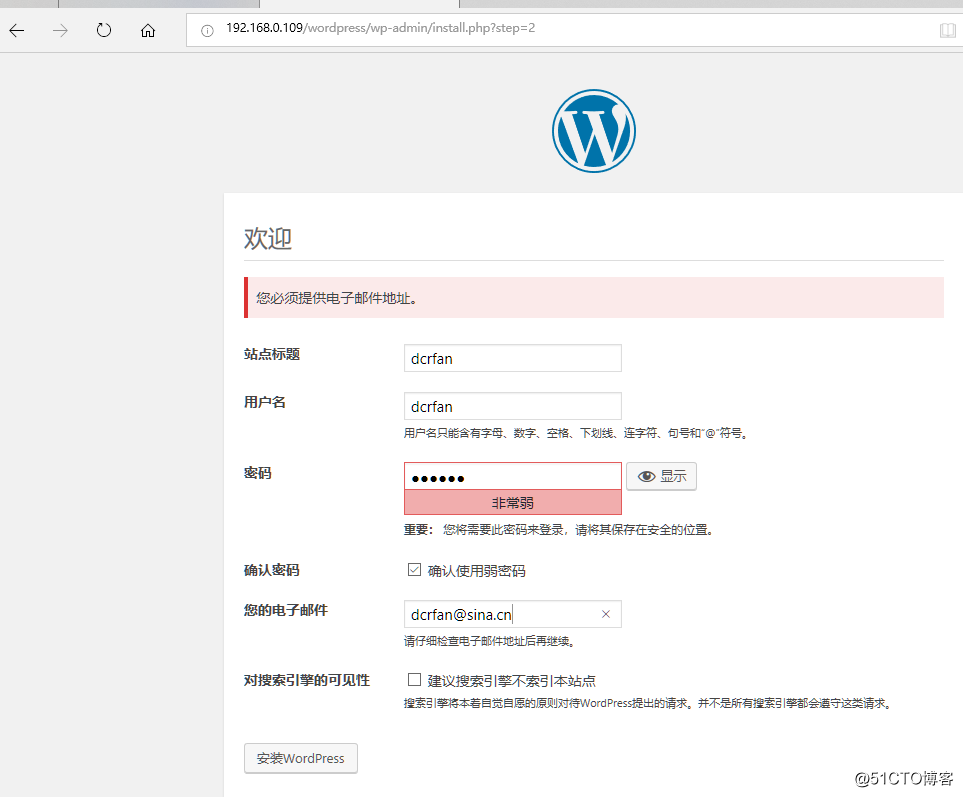The width and height of the screenshot is (963, 797).
Task: Clear email field with X icon
Action: click(606, 614)
